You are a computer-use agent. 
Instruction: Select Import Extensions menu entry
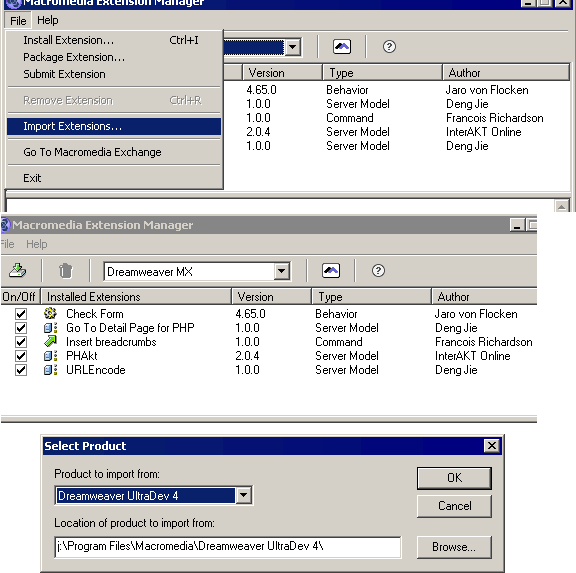tap(114, 126)
